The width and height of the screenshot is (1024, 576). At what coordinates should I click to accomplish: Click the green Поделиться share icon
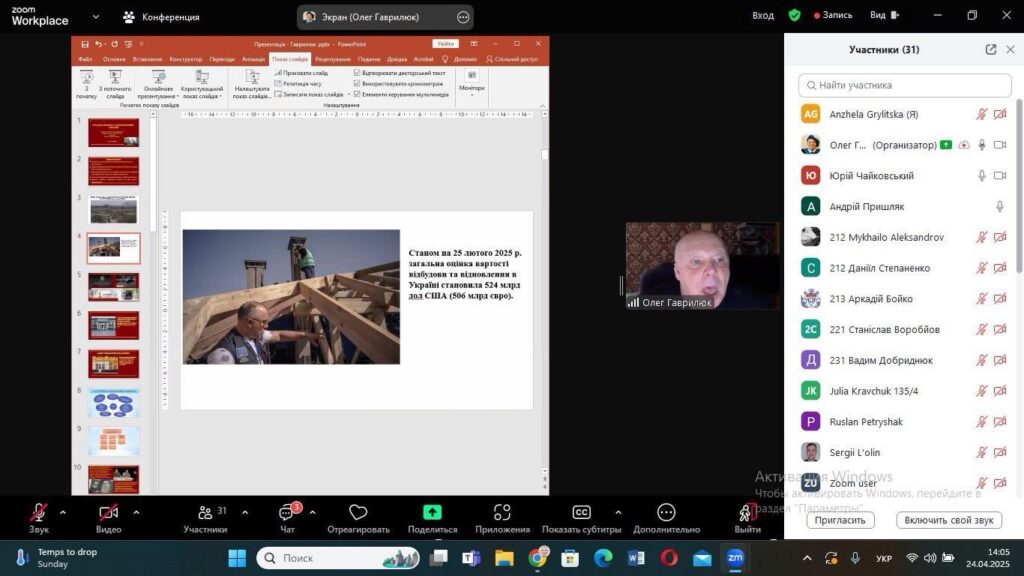(432, 513)
